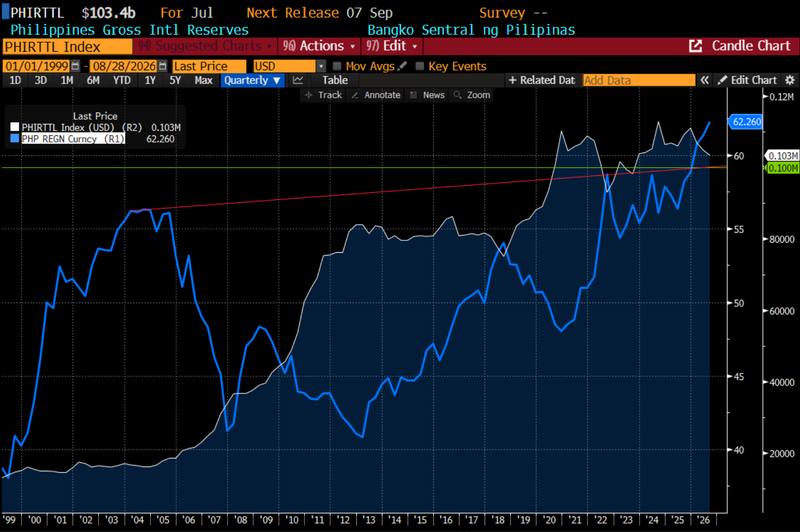
Task: Click the '26 year axis label
Action: pos(703,520)
